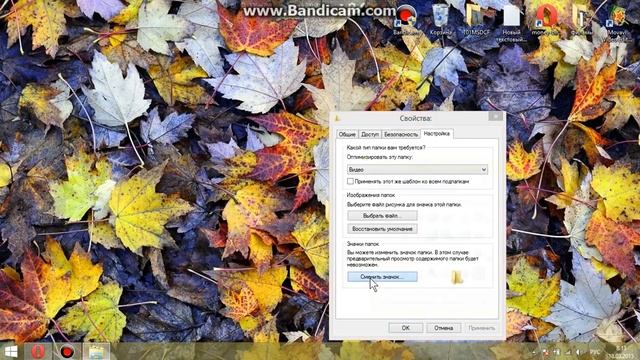Viewport: 640px width, 360px height.
Task: Open the 101MSDCF folder on desktop
Action: [x=476, y=19]
